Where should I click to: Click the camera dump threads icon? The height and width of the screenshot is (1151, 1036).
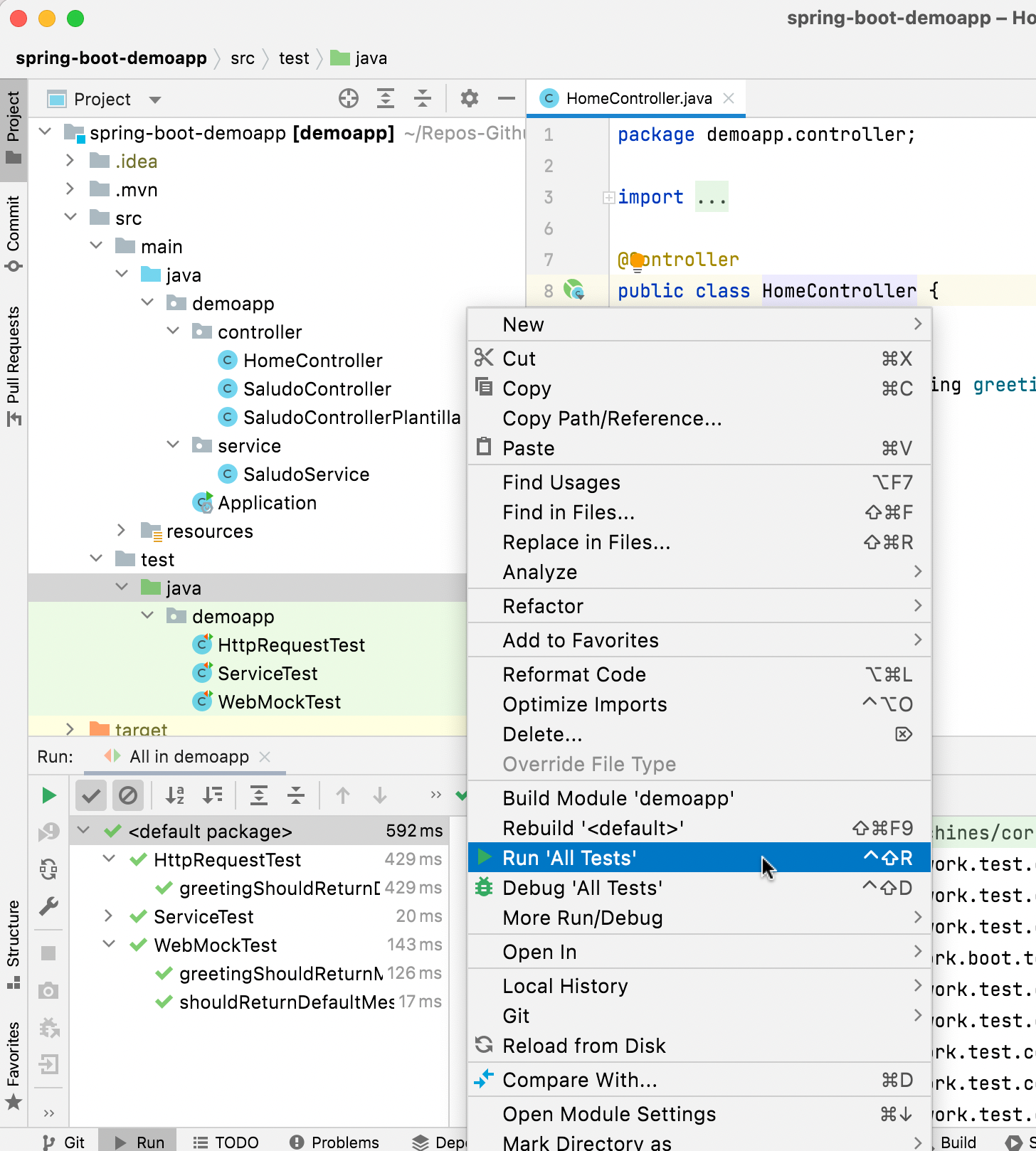(48, 990)
